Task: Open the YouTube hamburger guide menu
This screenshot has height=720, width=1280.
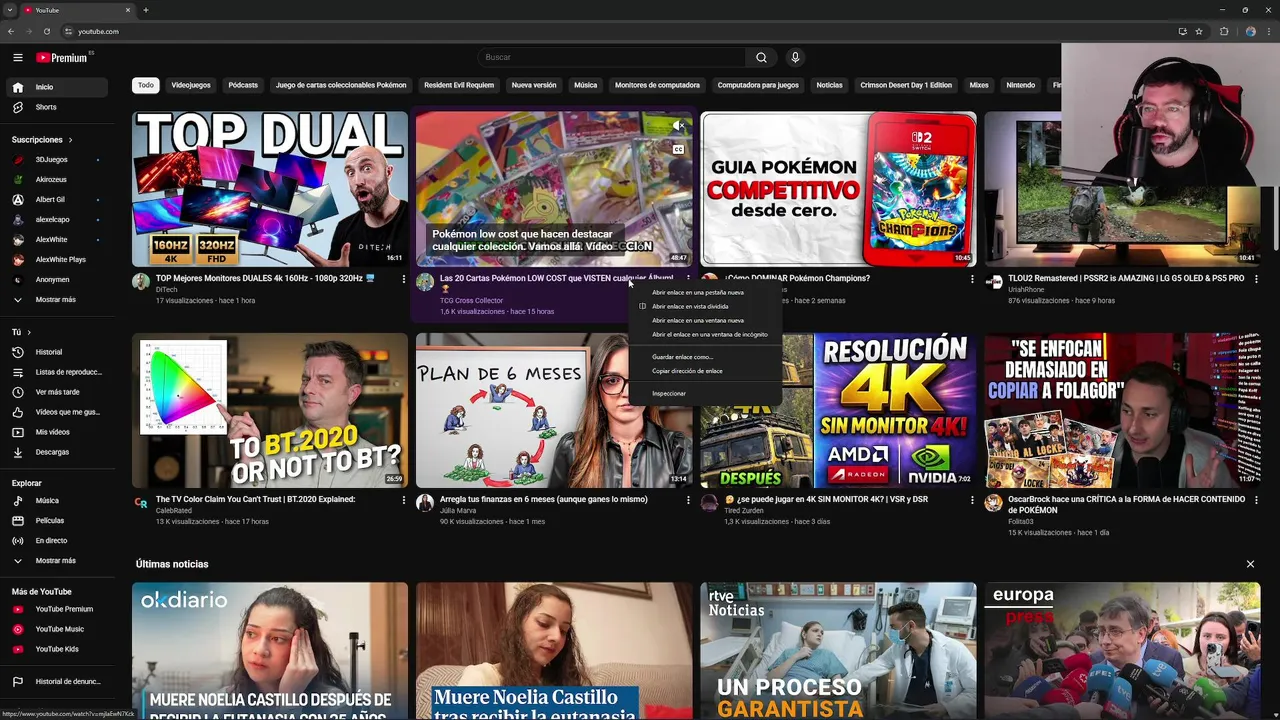Action: [17, 57]
